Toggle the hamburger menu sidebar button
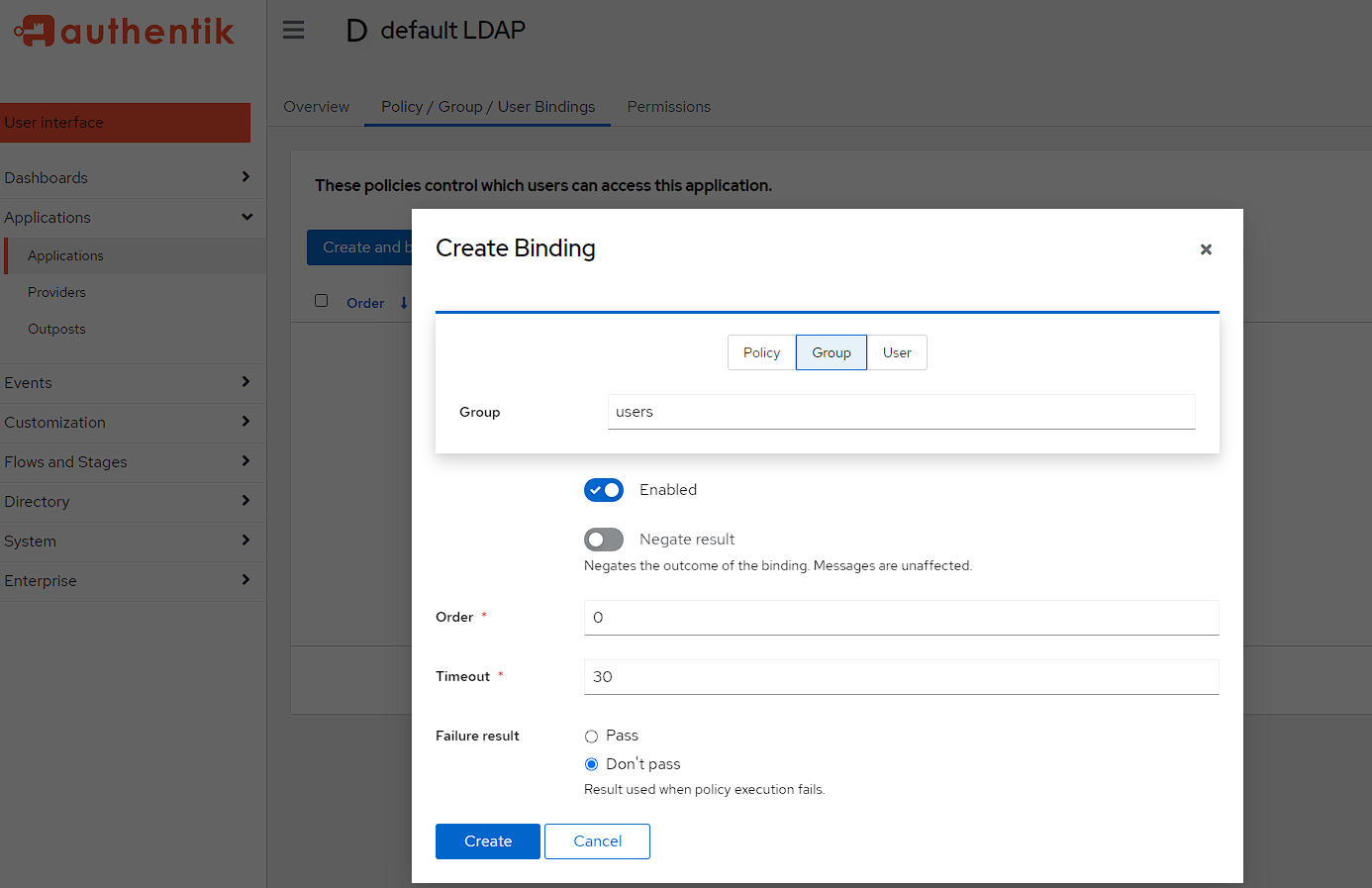Image resolution: width=1372 pixels, height=888 pixels. 293,30
